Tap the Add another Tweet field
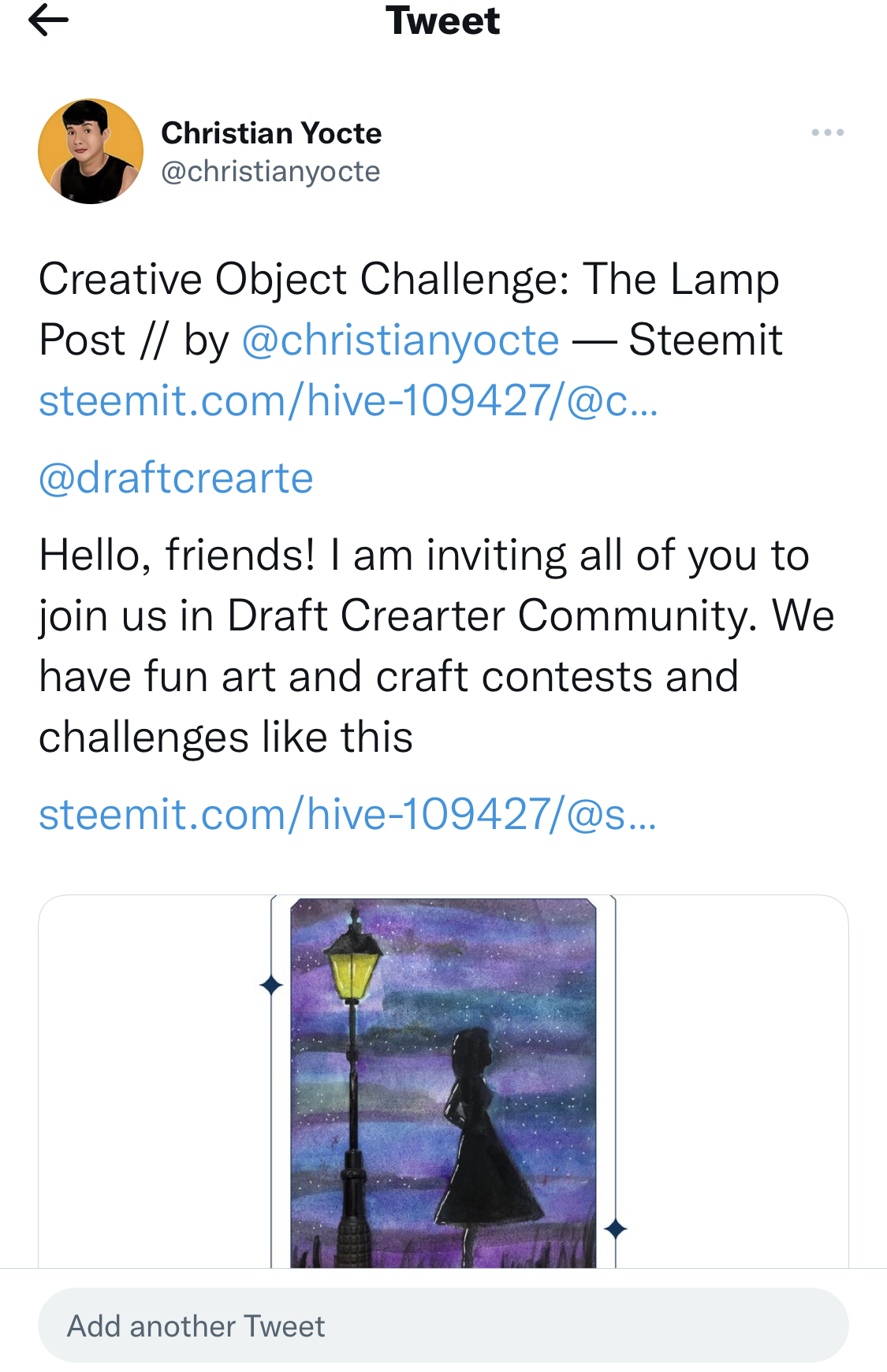This screenshot has width=887, height=1372. [443, 1326]
